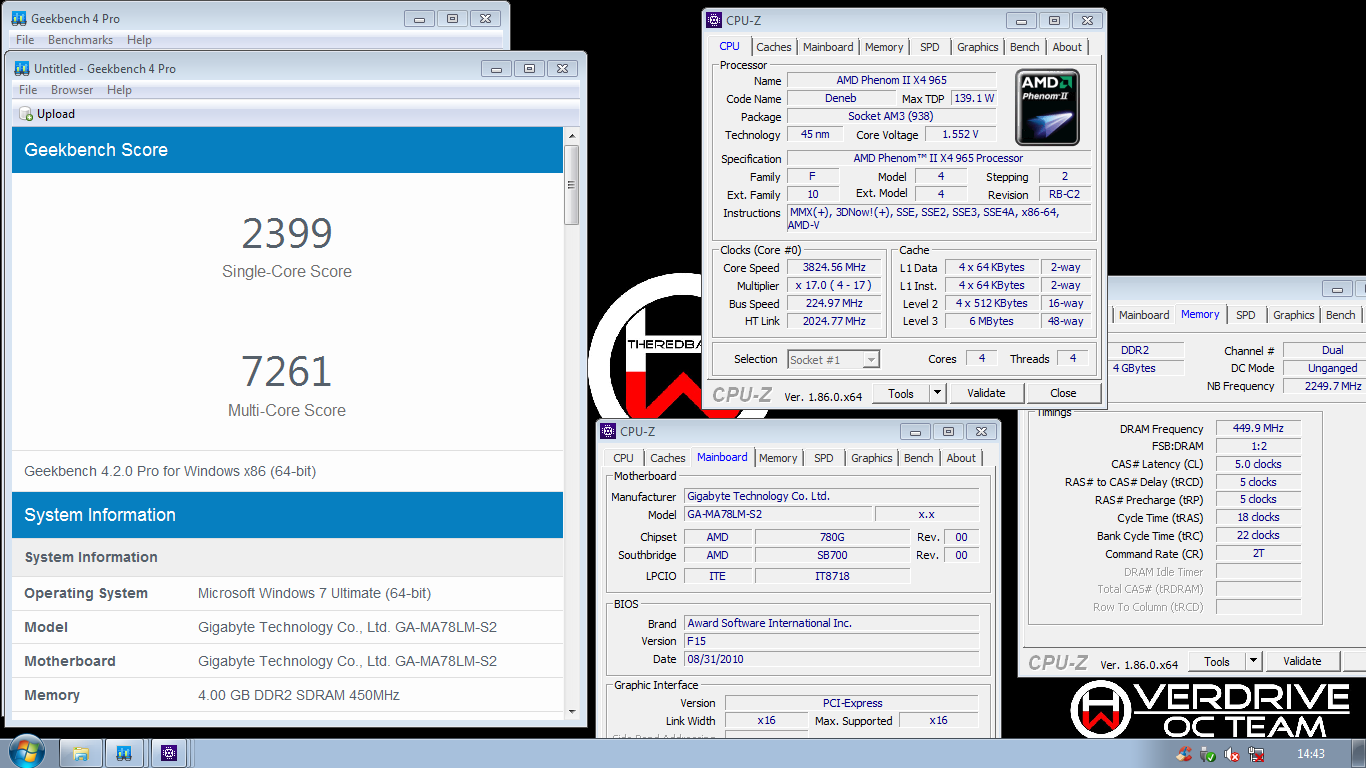Click the disconnected network tray icon
The height and width of the screenshot is (768, 1366).
tap(1256, 754)
